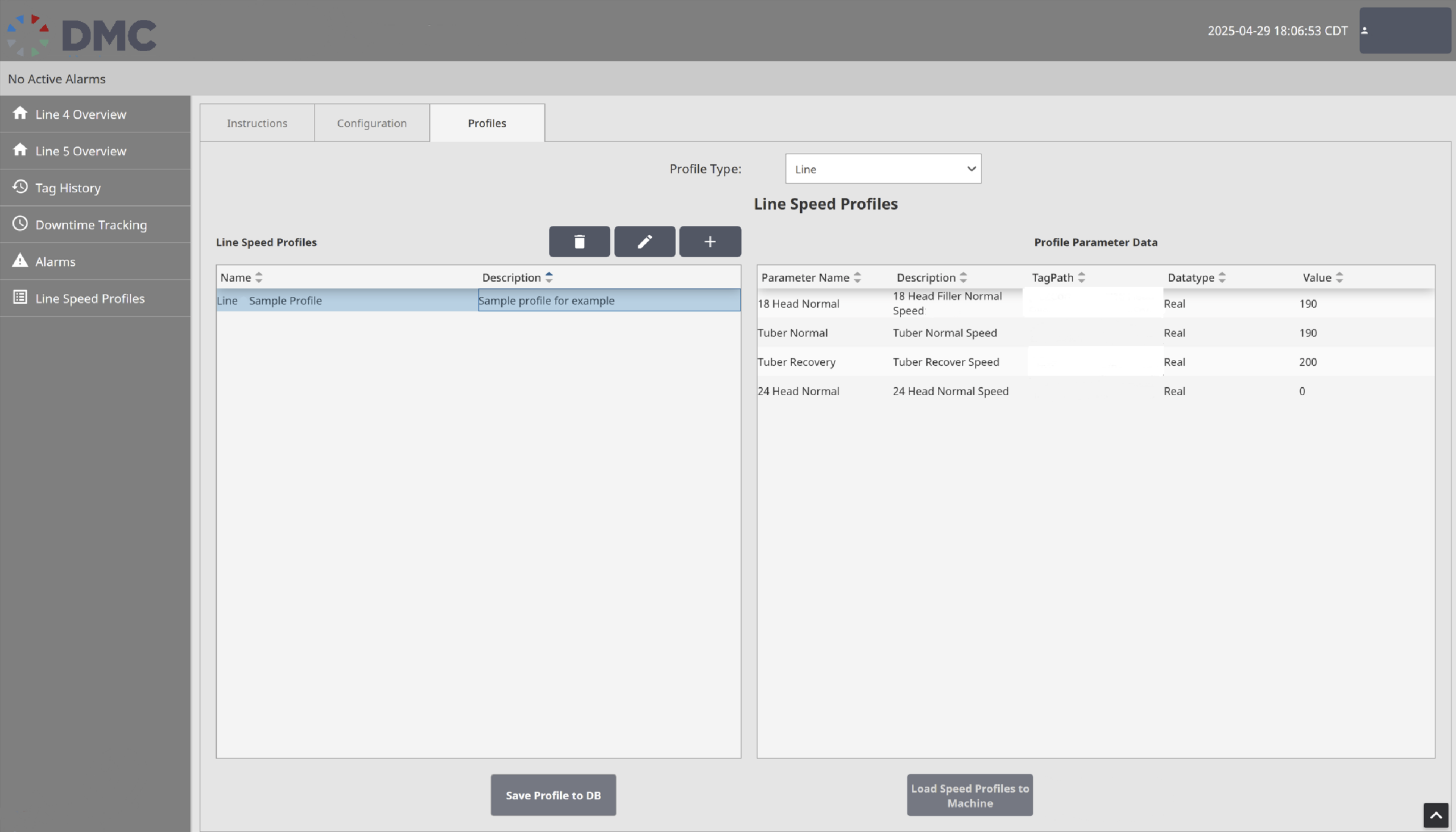Screen dimensions: 1456x832
Task: Click the 18 Head Normal value 190
Action: tap(1308, 304)
